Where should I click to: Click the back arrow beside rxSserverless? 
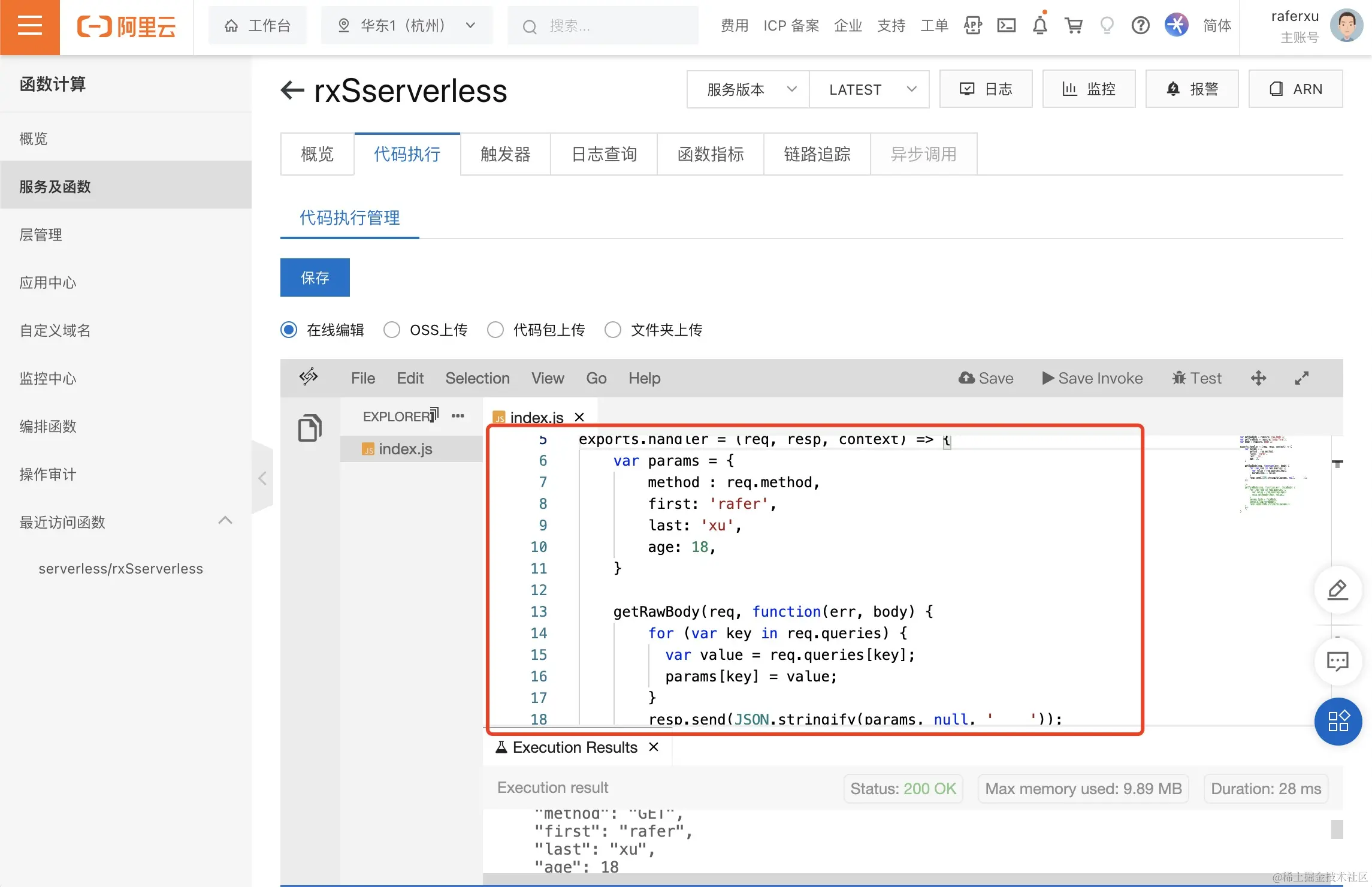coord(292,90)
